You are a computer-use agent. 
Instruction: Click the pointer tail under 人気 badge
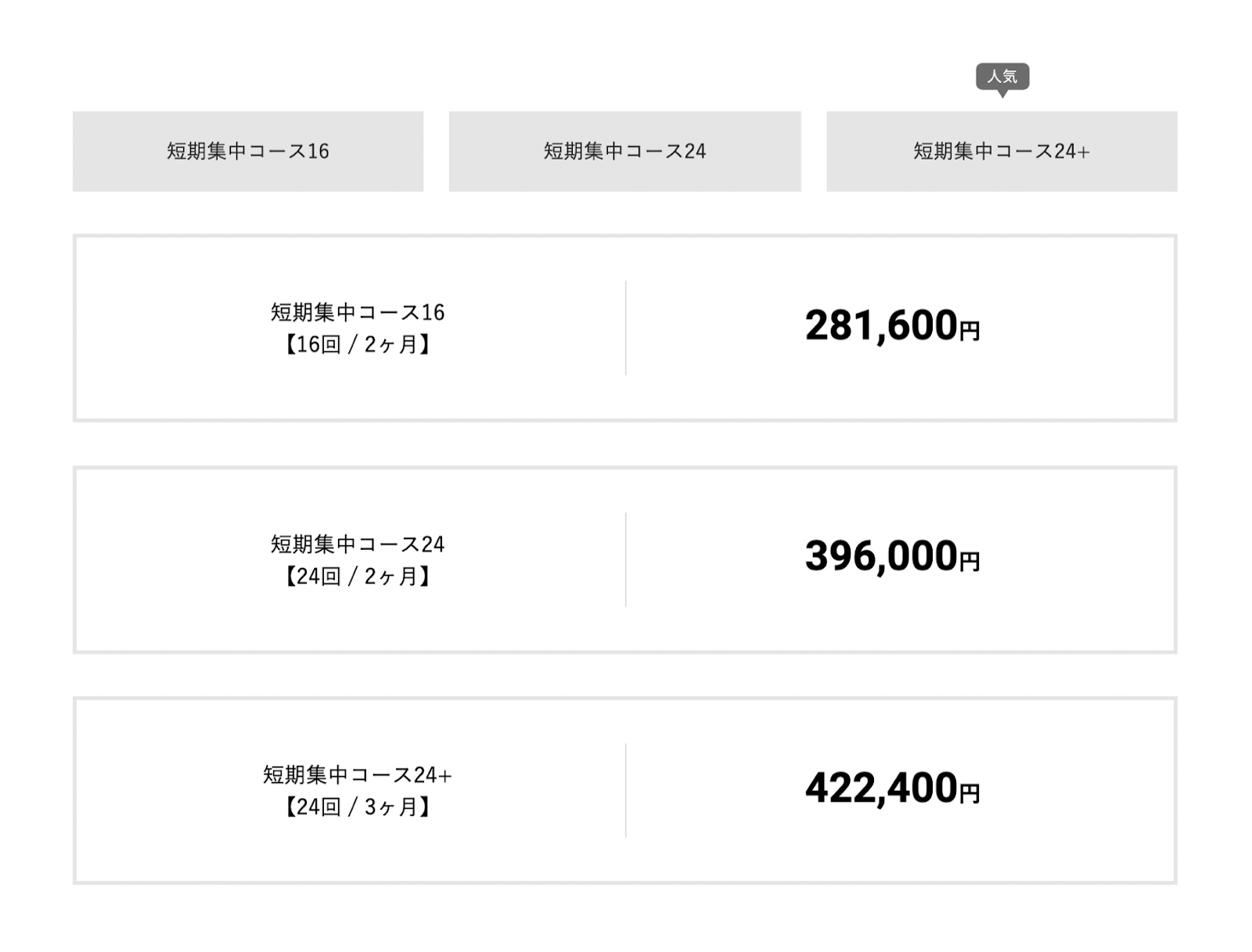[x=1002, y=94]
